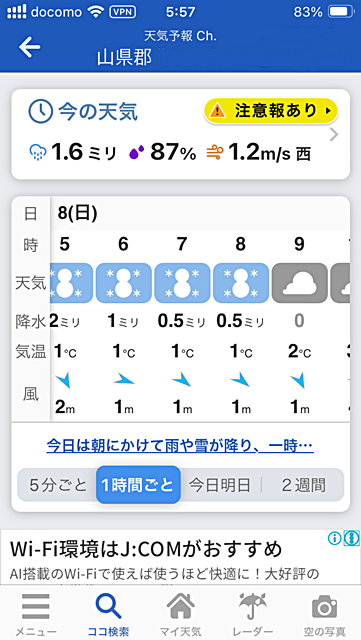Screen dimensions: 361x640
Task: Open the 注意報あり warning button
Action: point(271,110)
